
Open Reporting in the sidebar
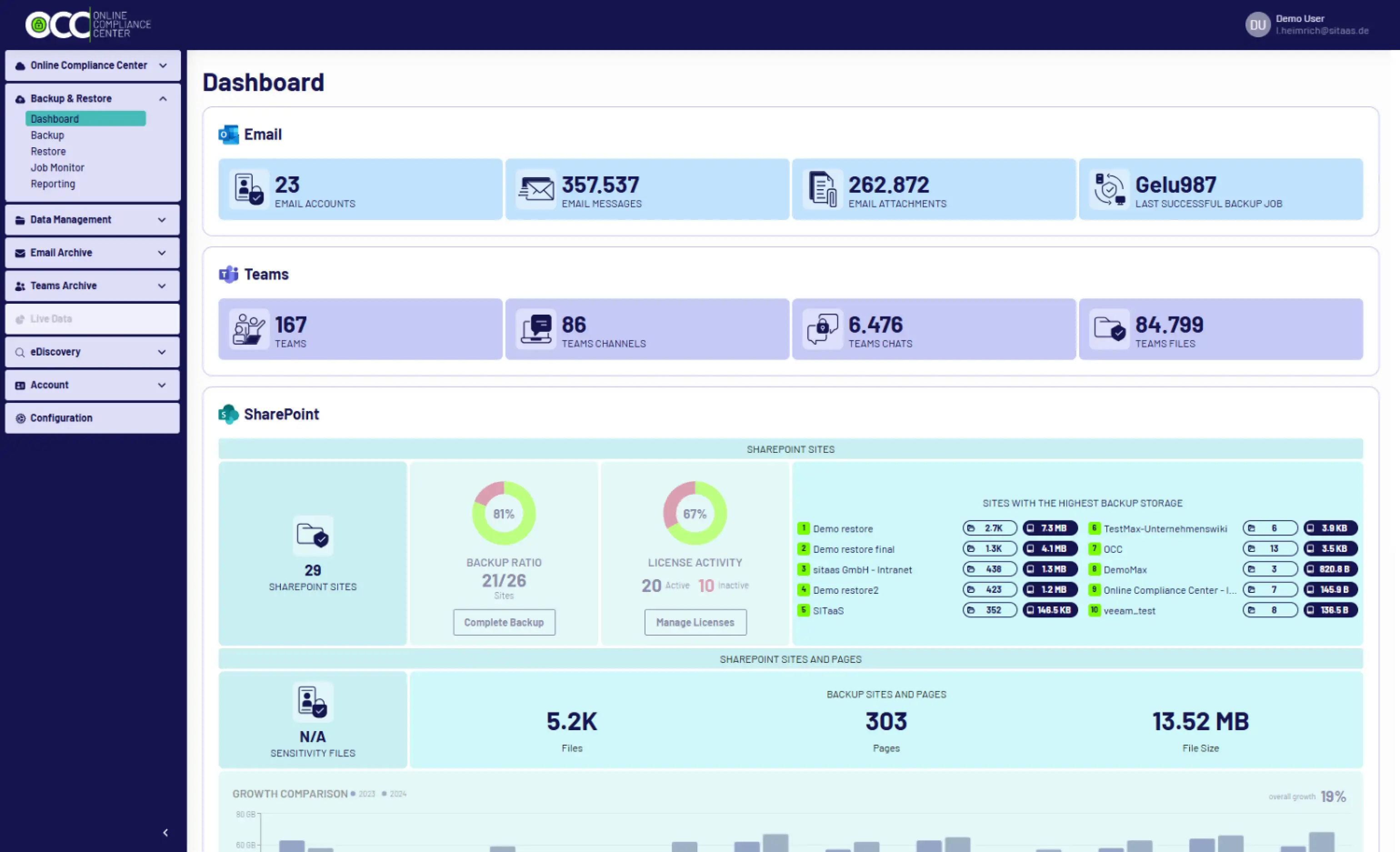tap(53, 184)
